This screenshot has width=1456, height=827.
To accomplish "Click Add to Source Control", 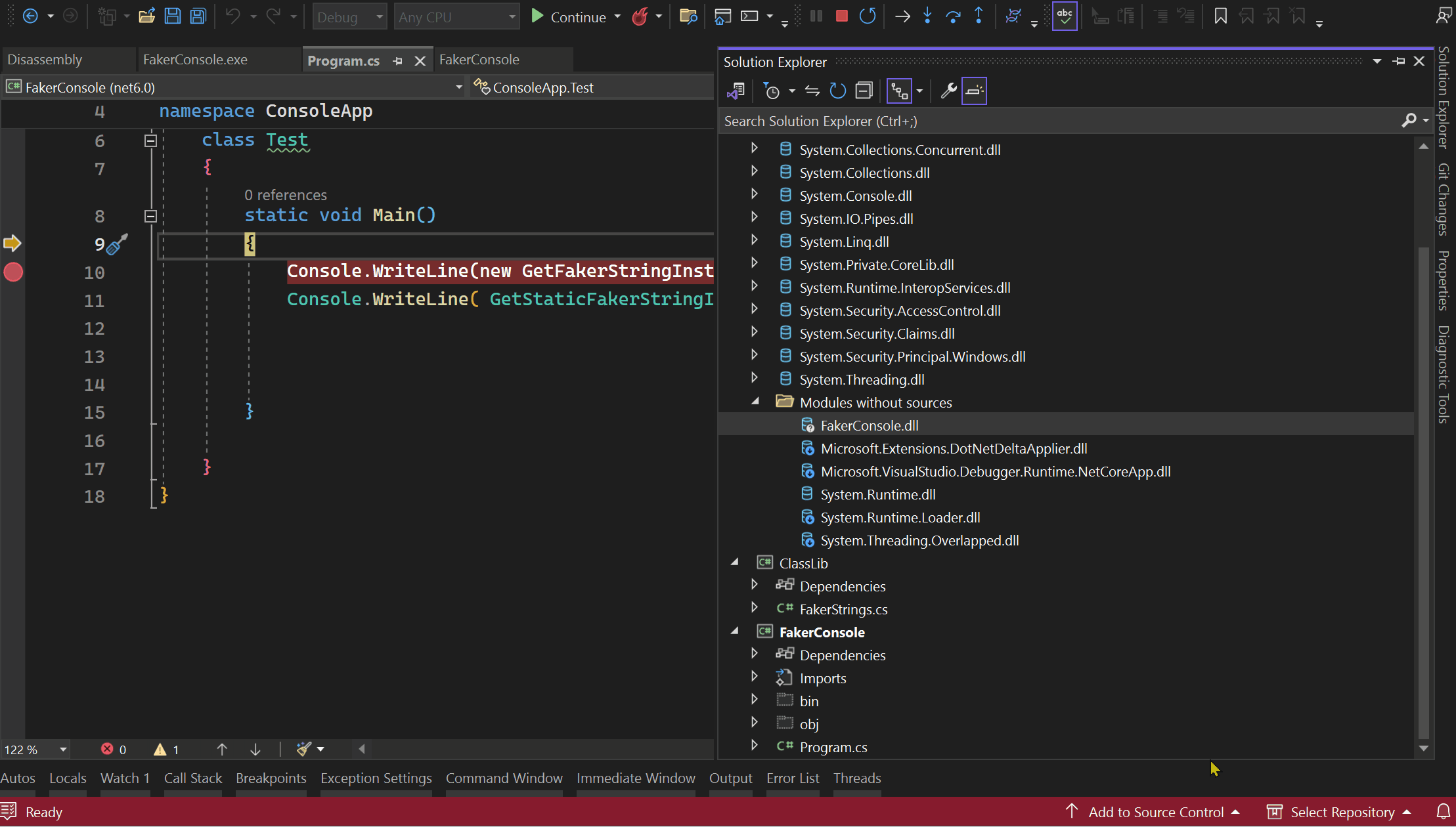I will click(x=1155, y=812).
